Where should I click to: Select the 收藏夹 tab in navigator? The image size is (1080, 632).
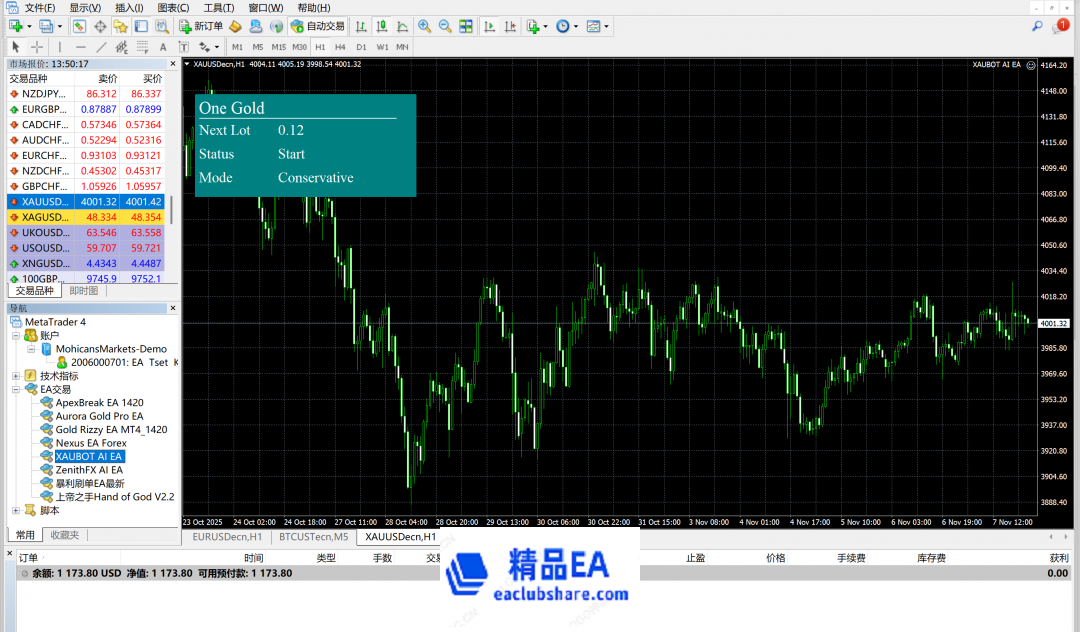tap(64, 535)
